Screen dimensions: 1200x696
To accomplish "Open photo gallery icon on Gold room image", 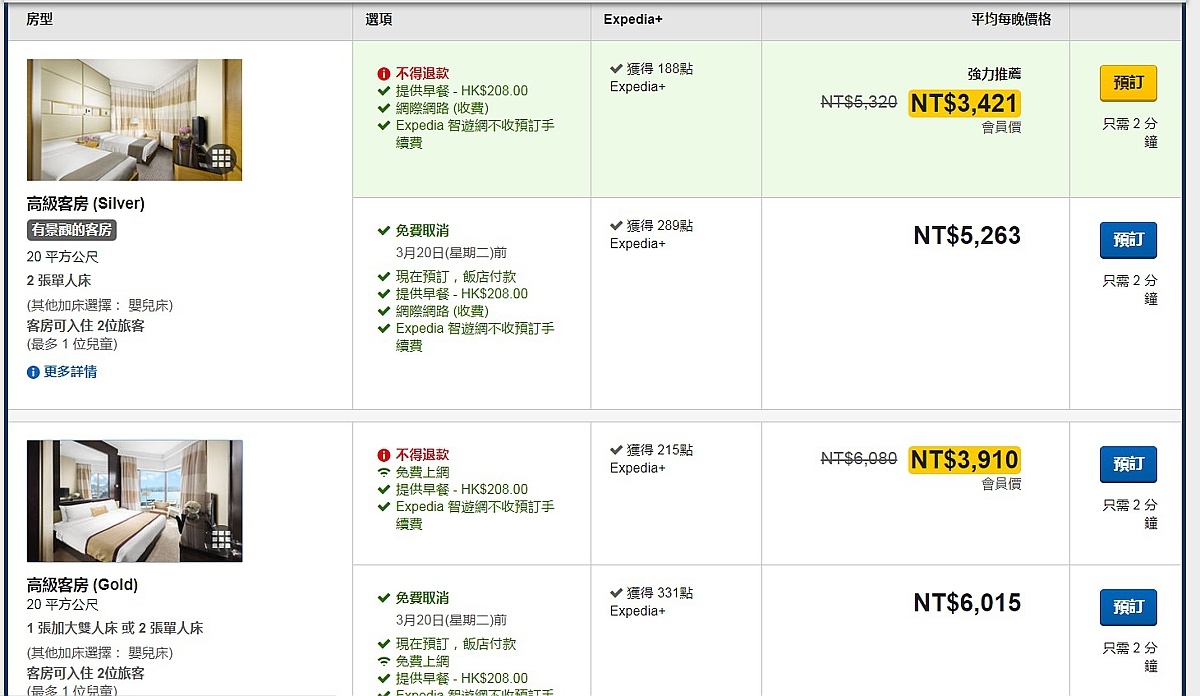I will tap(221, 539).
